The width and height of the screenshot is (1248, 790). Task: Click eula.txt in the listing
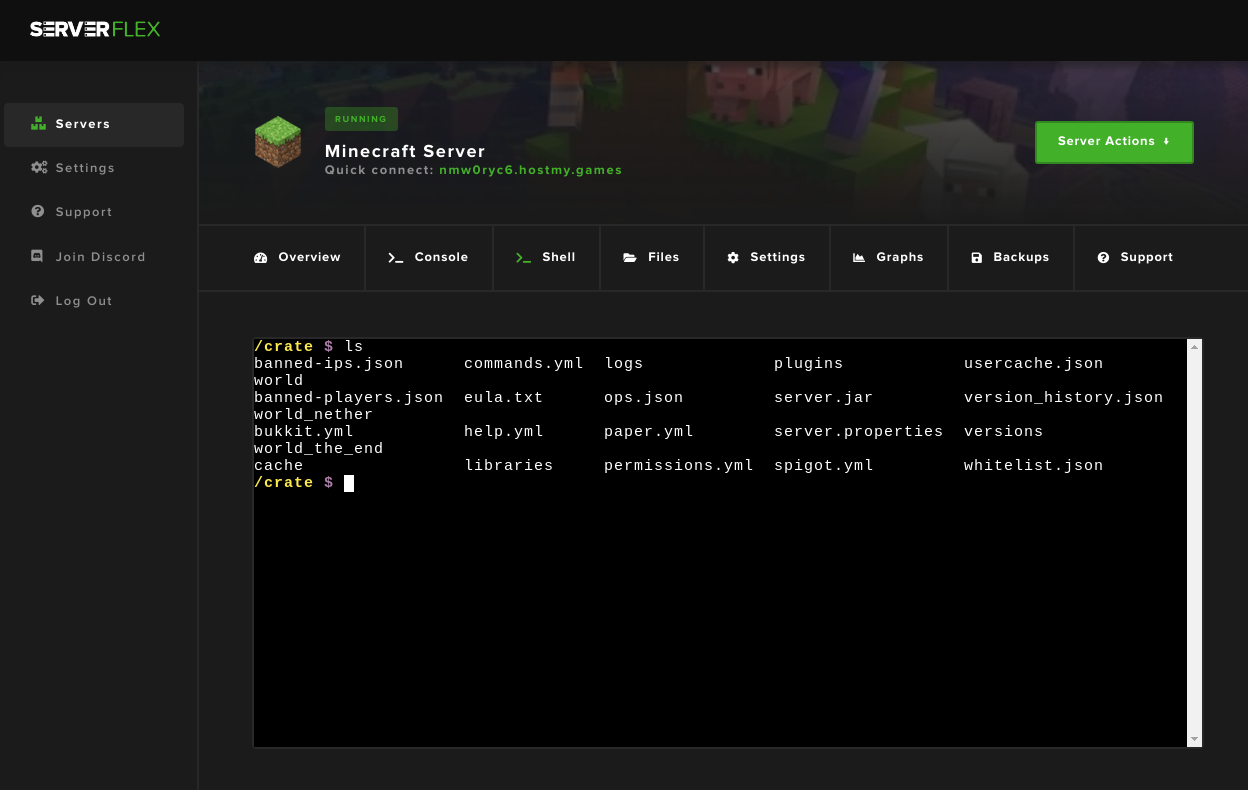click(x=504, y=398)
